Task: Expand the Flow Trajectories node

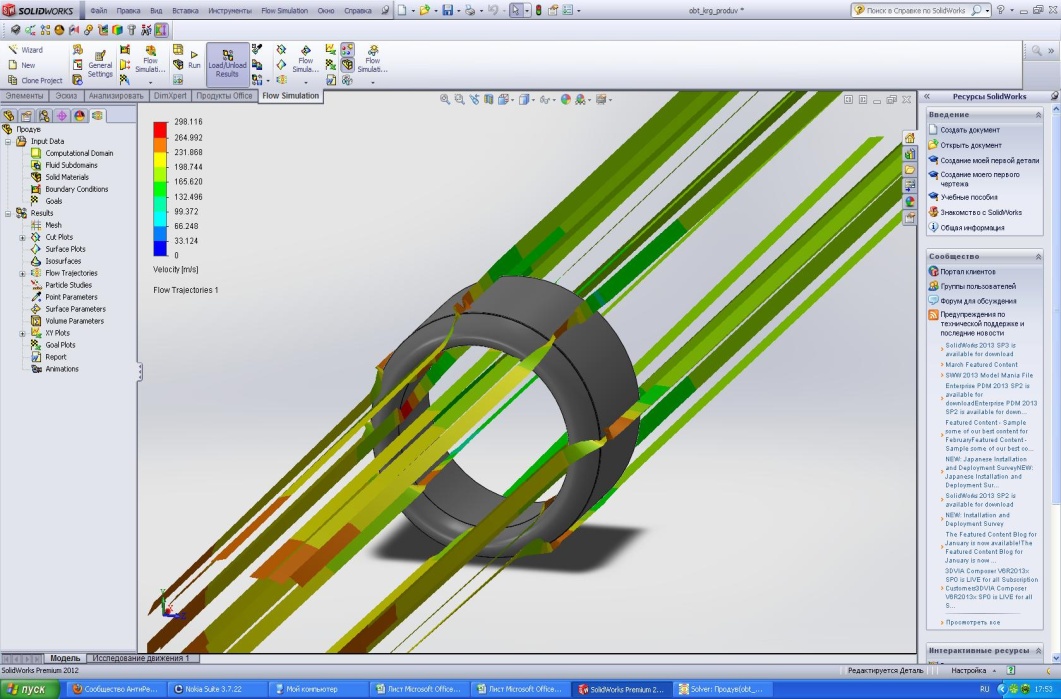Action: [22, 273]
